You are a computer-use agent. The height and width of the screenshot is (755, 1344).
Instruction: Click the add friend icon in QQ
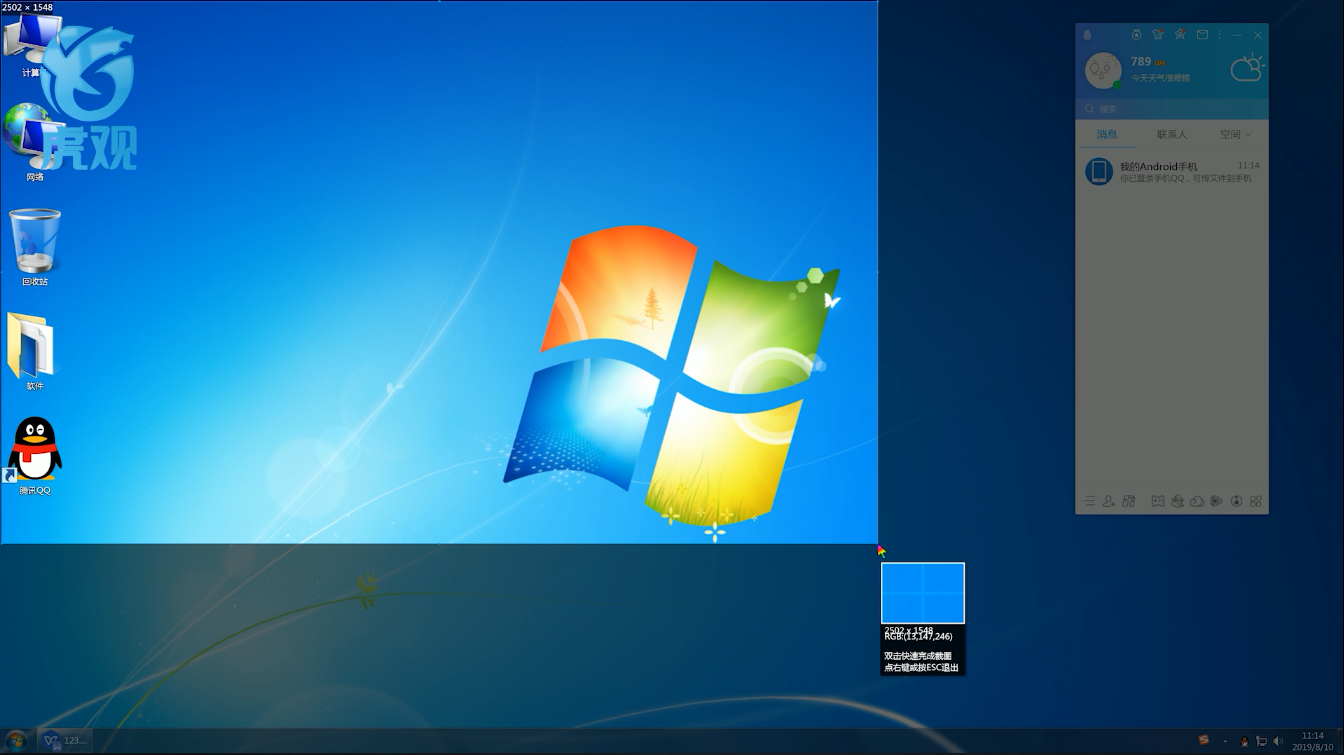[1108, 501]
